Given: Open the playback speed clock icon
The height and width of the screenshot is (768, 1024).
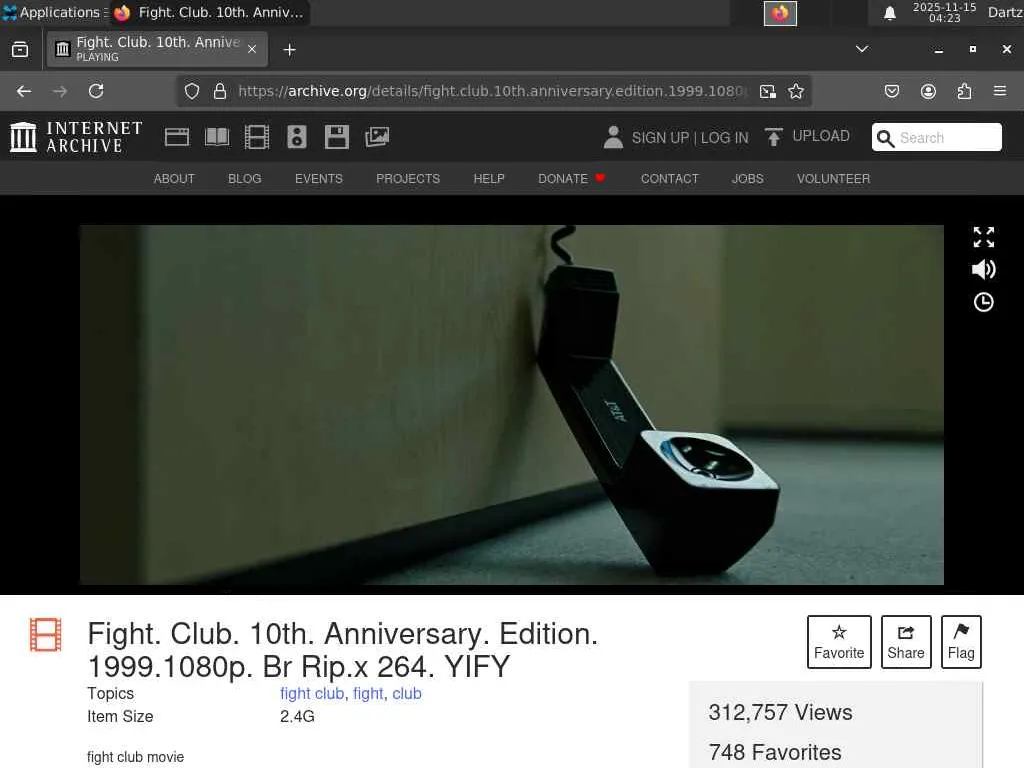Looking at the screenshot, I should click(984, 302).
